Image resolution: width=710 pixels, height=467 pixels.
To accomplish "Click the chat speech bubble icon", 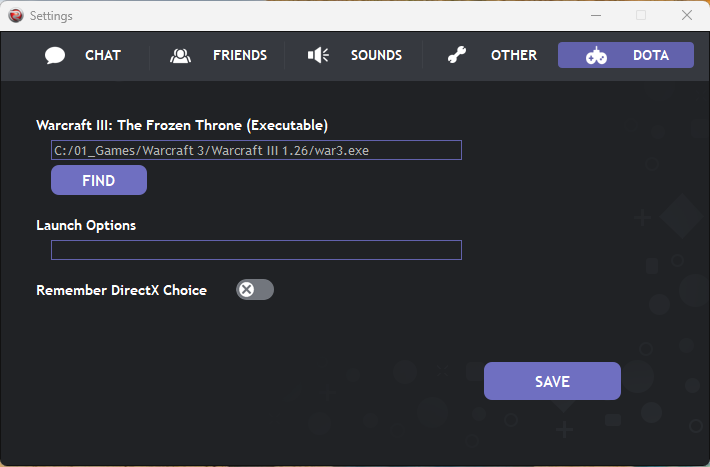I will click(55, 55).
